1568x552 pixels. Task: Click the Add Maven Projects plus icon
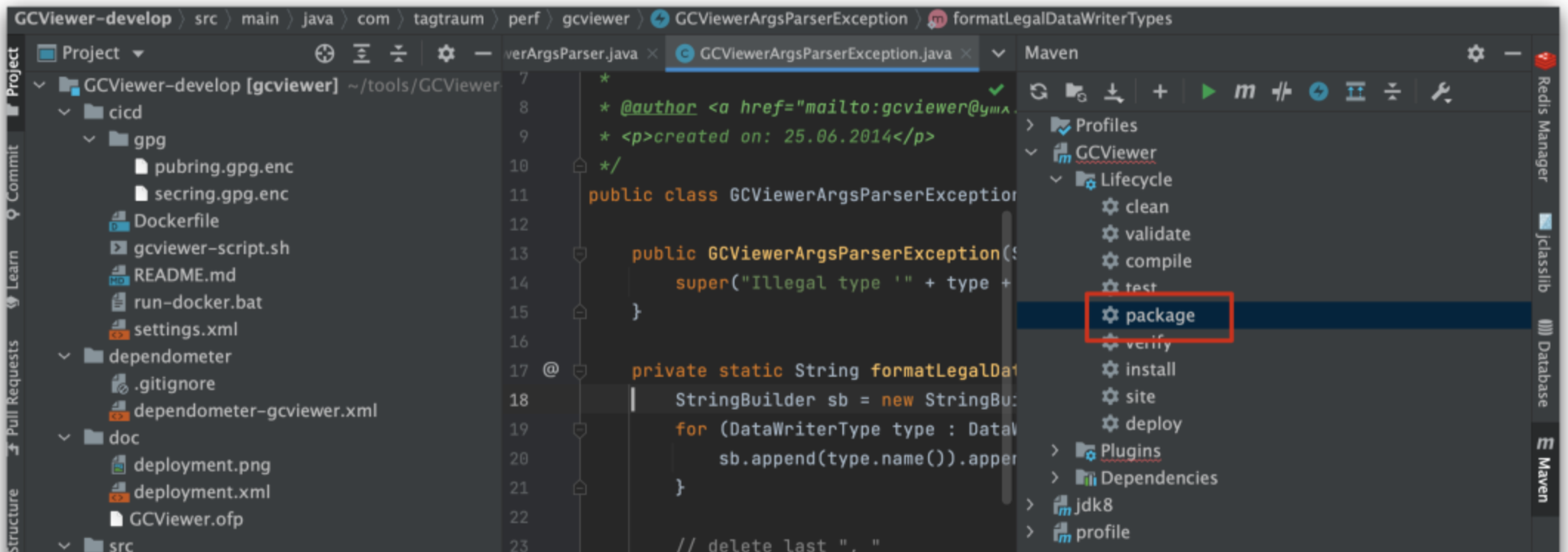(1160, 92)
